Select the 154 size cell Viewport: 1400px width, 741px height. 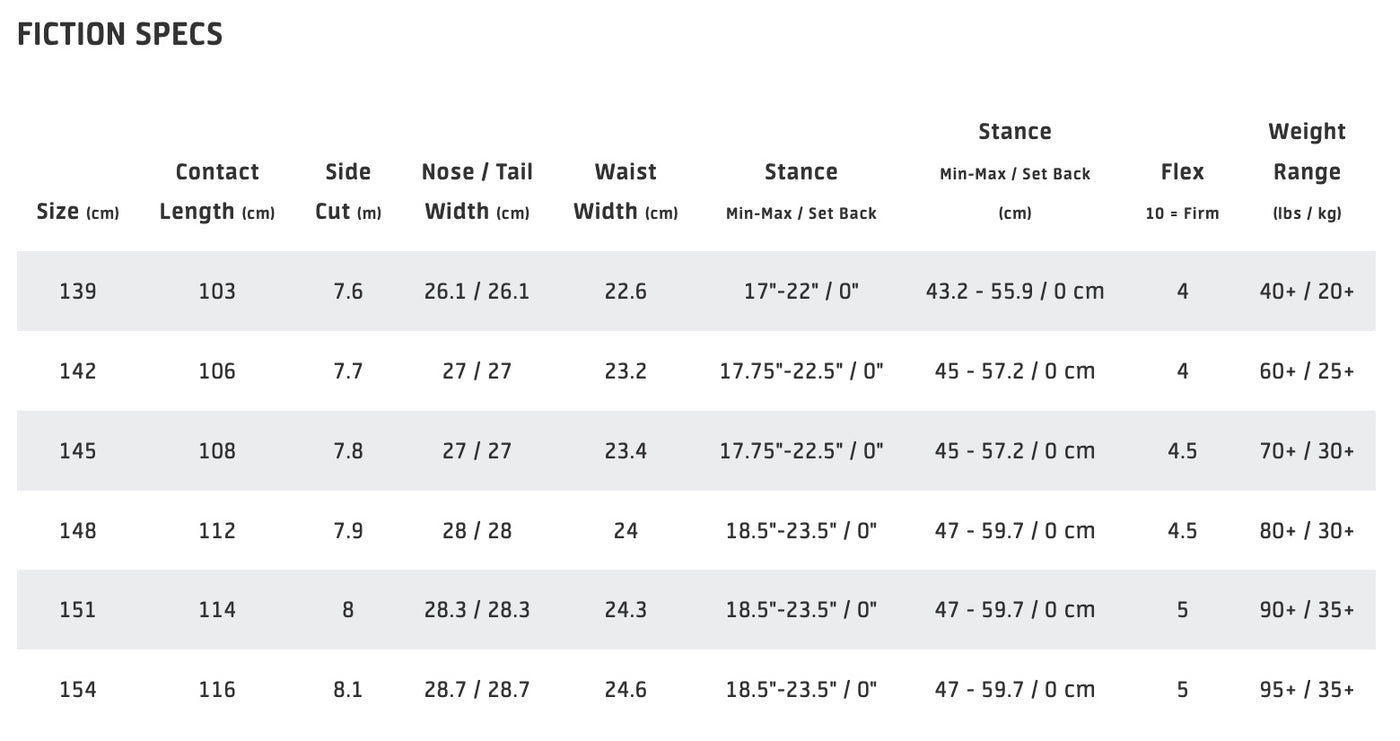click(78, 690)
